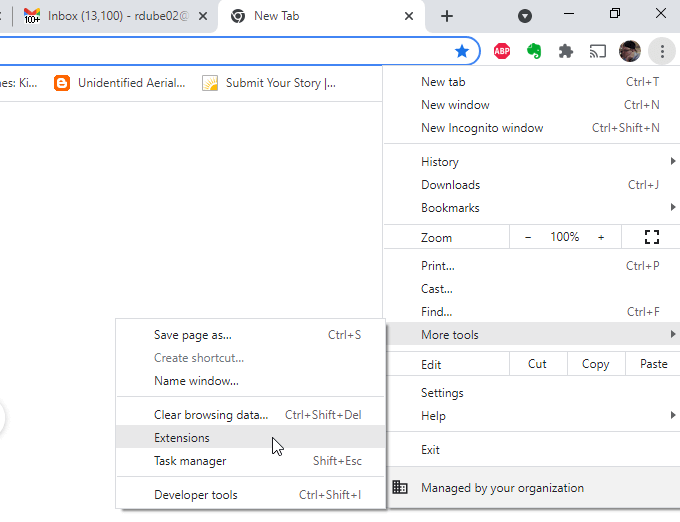Image resolution: width=680 pixels, height=522 pixels.
Task: Switch to the Gmail Inbox tab
Action: [110, 16]
